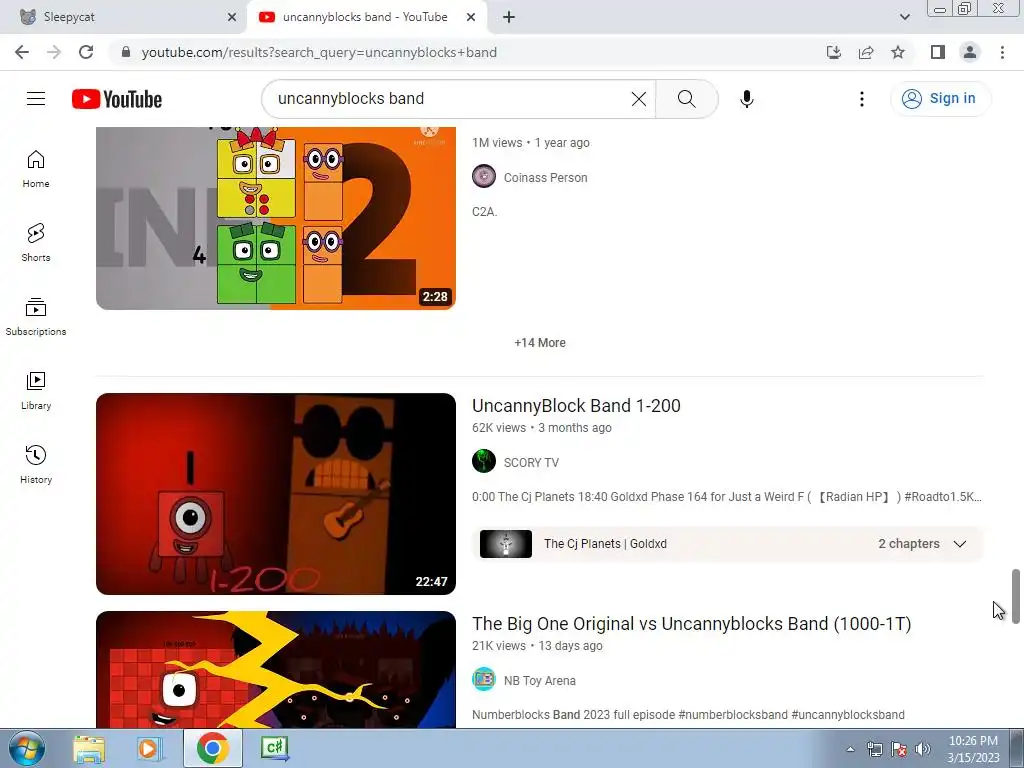
Task: Open a new browser tab
Action: 509,18
